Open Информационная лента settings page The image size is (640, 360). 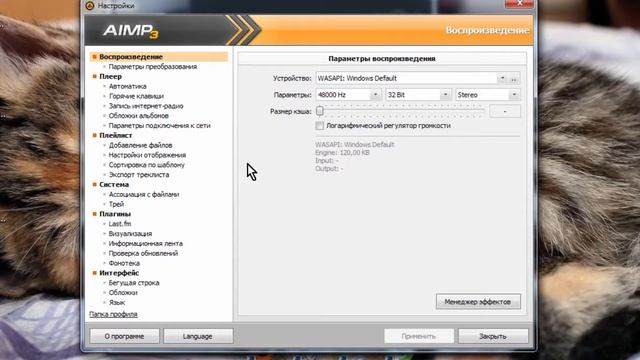tap(146, 243)
